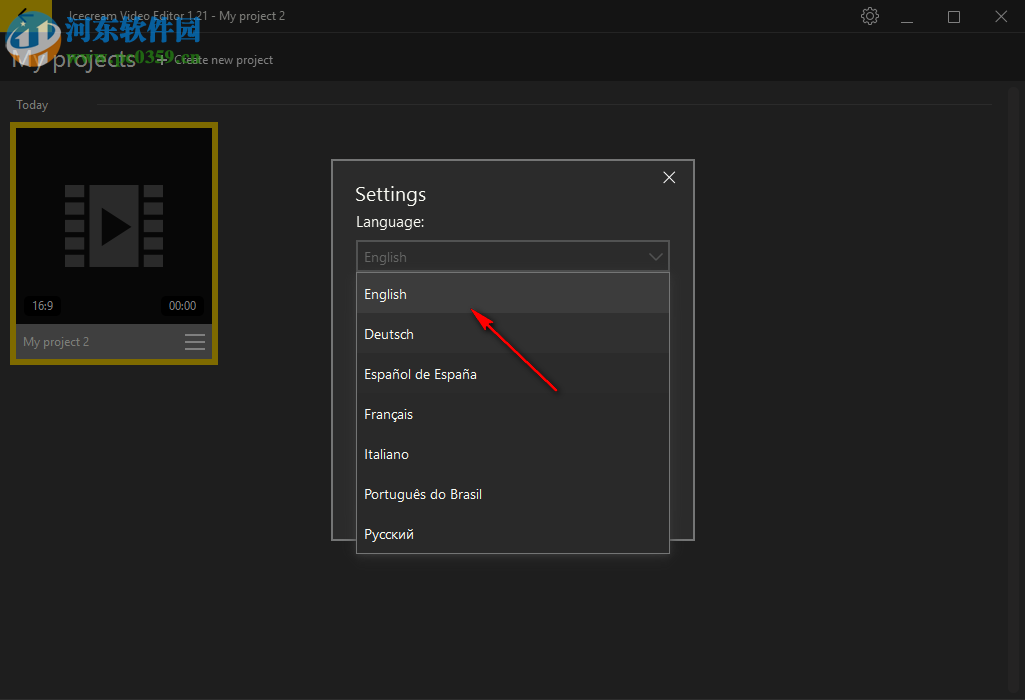
Task: Open the My project 2 thumbnail
Action: pyautogui.click(x=114, y=225)
